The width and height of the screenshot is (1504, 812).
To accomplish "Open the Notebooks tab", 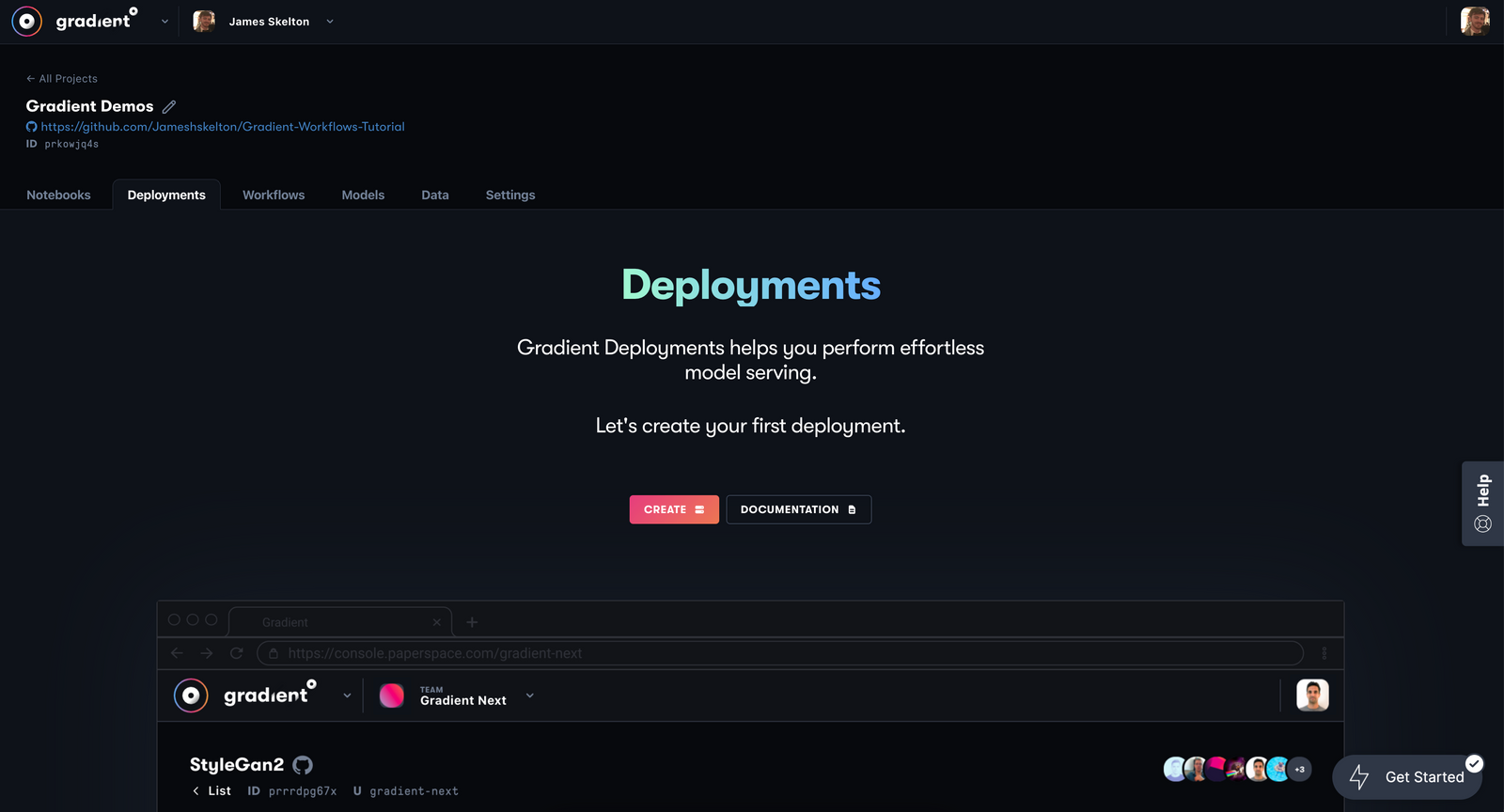I will [x=58, y=195].
